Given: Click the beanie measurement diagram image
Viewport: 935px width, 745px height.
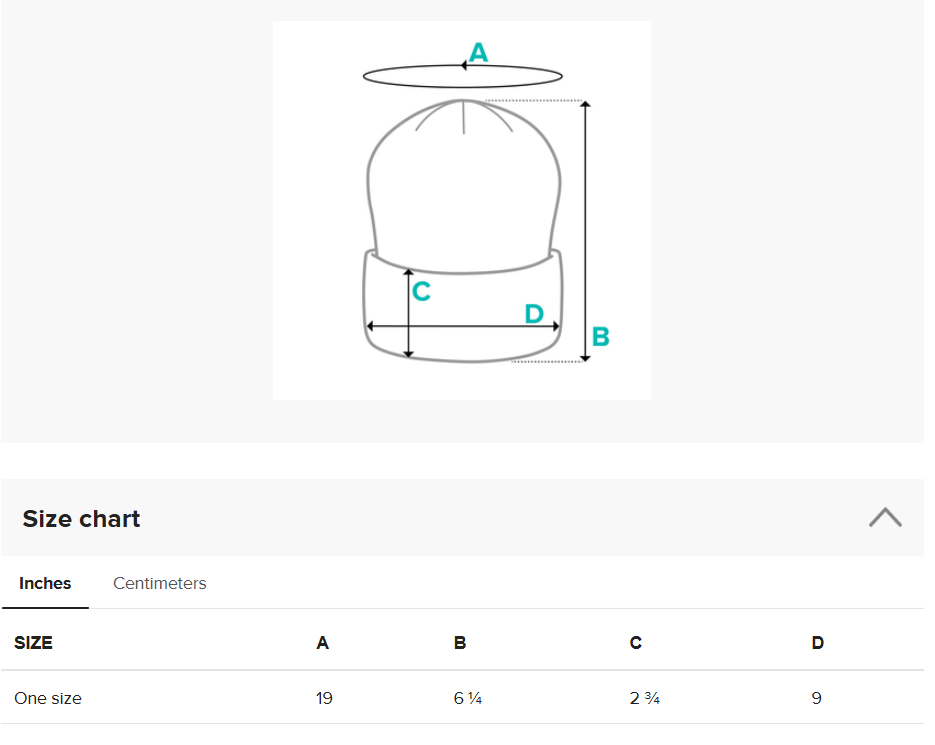Looking at the screenshot, I should 462,210.
